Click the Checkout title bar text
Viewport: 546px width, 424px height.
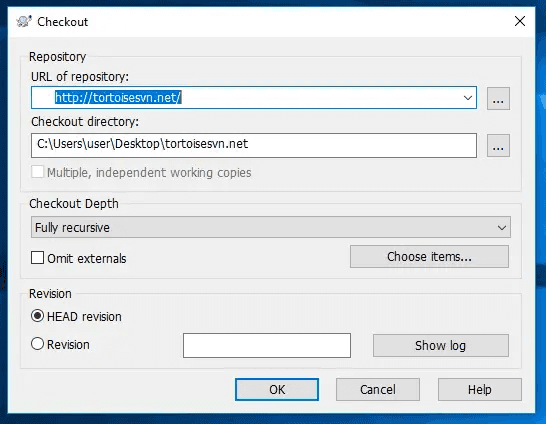pos(63,22)
